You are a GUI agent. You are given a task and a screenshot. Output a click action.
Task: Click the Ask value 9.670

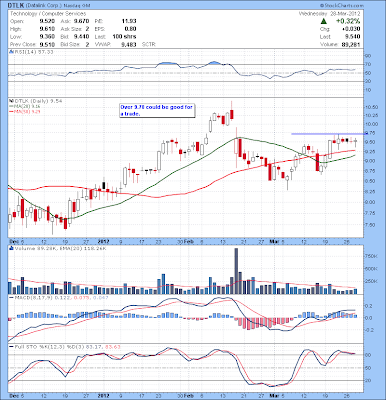click(82, 21)
